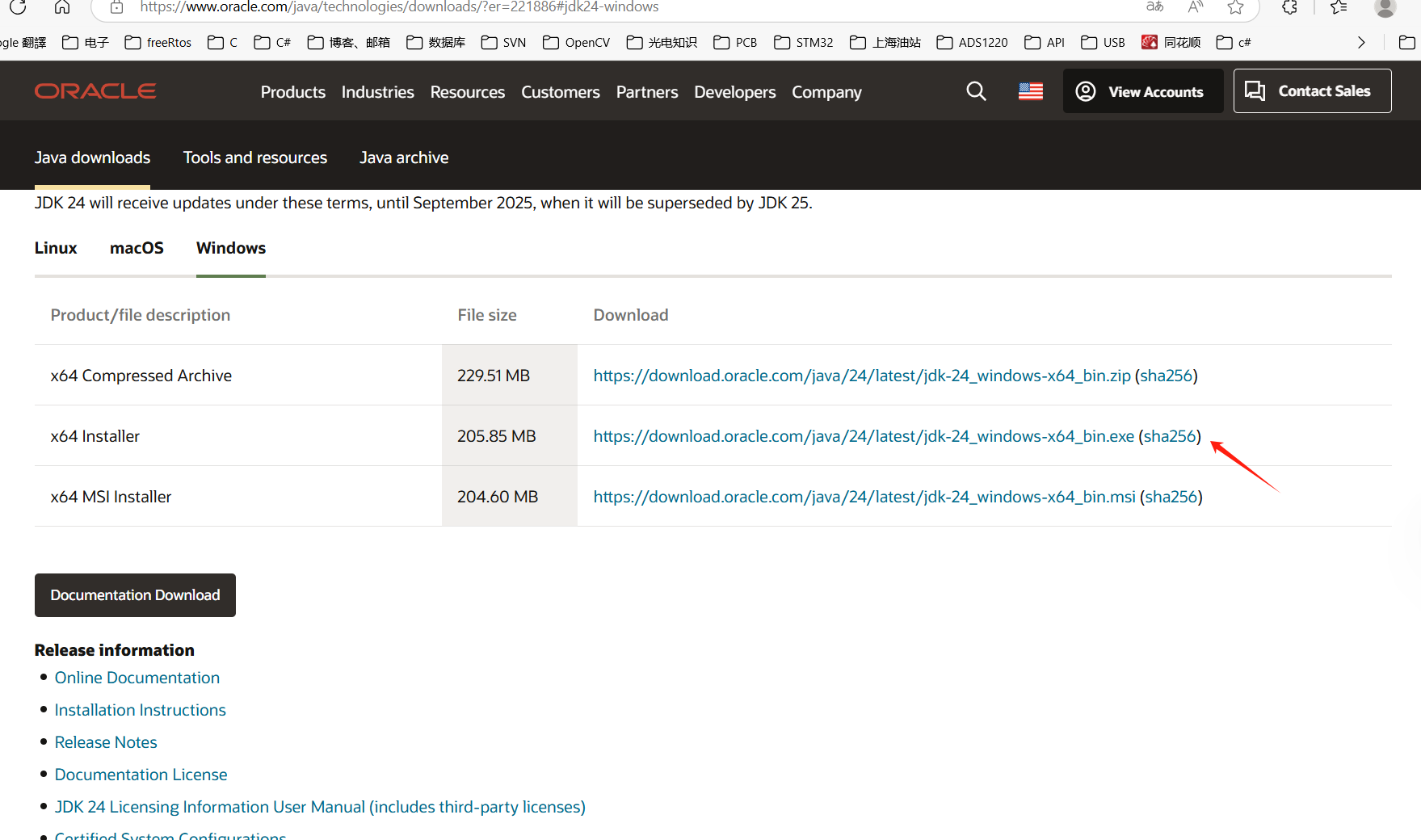
Task: Open the SVN bookmark folder
Action: click(503, 42)
